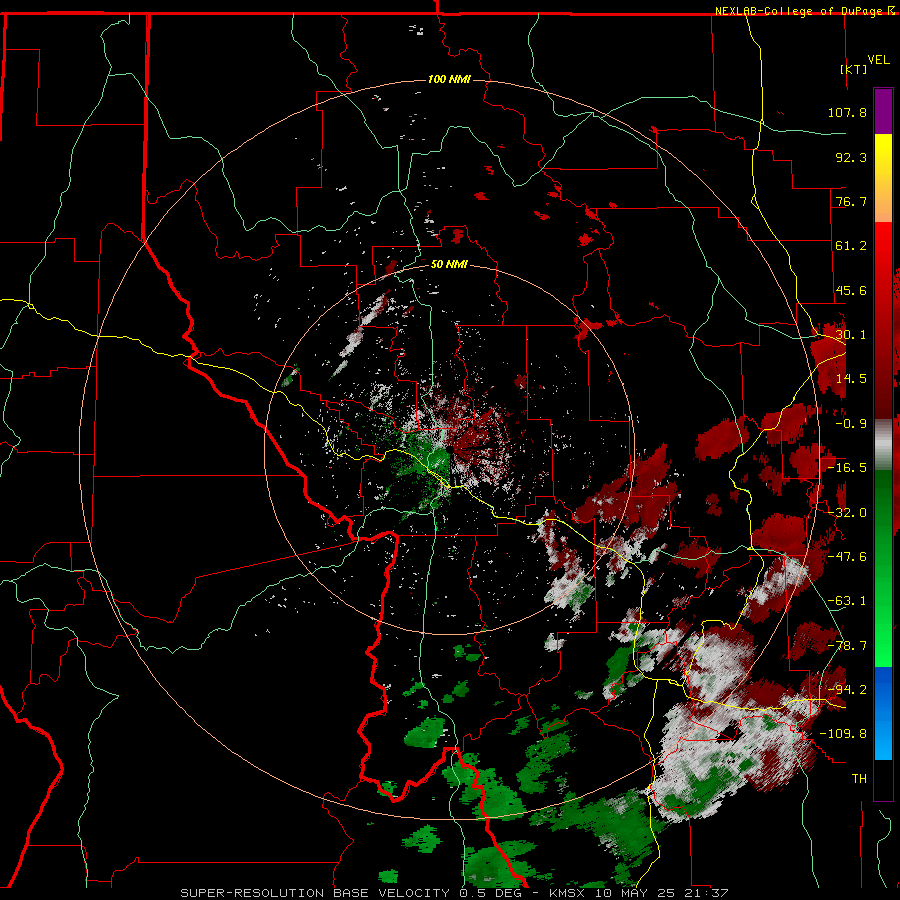Viewport: 900px width, 900px height.
Task: Click the -78.7 legend value
Action: tap(847, 646)
